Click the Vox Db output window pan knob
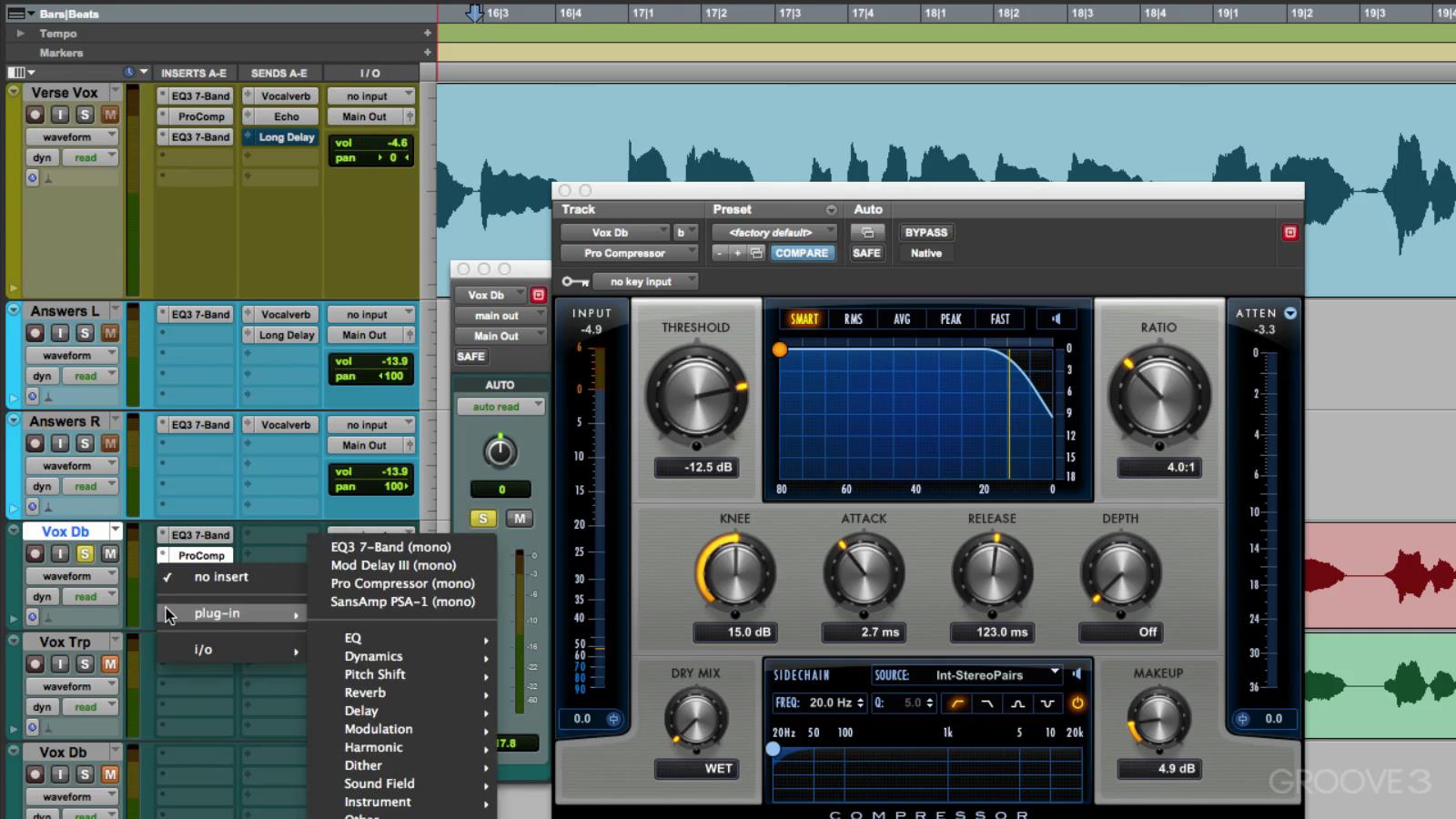 point(500,452)
